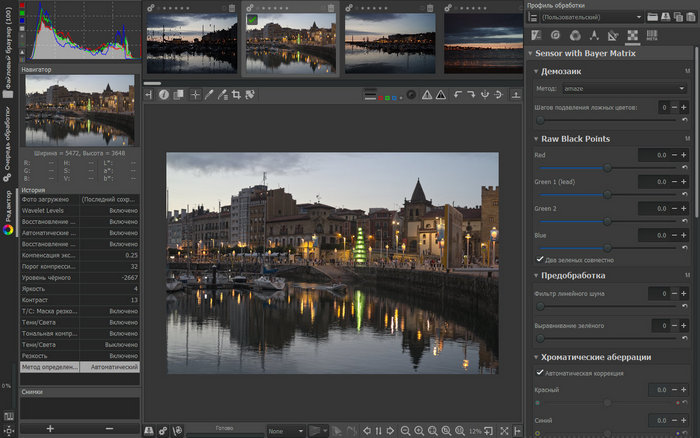Click the Red black point slider
Image resolution: width=700 pixels, height=438 pixels.
point(607,167)
